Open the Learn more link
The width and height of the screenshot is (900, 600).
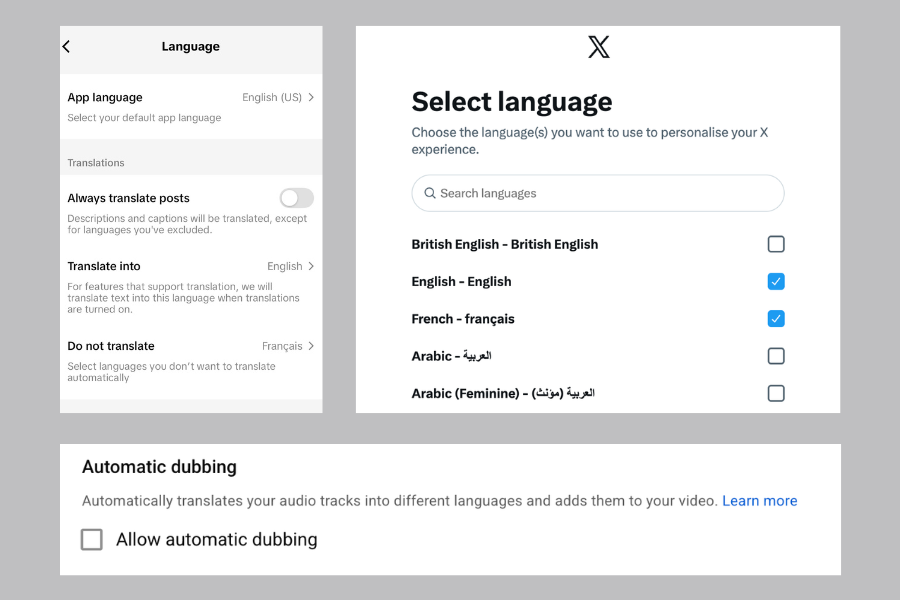pyautogui.click(x=760, y=500)
